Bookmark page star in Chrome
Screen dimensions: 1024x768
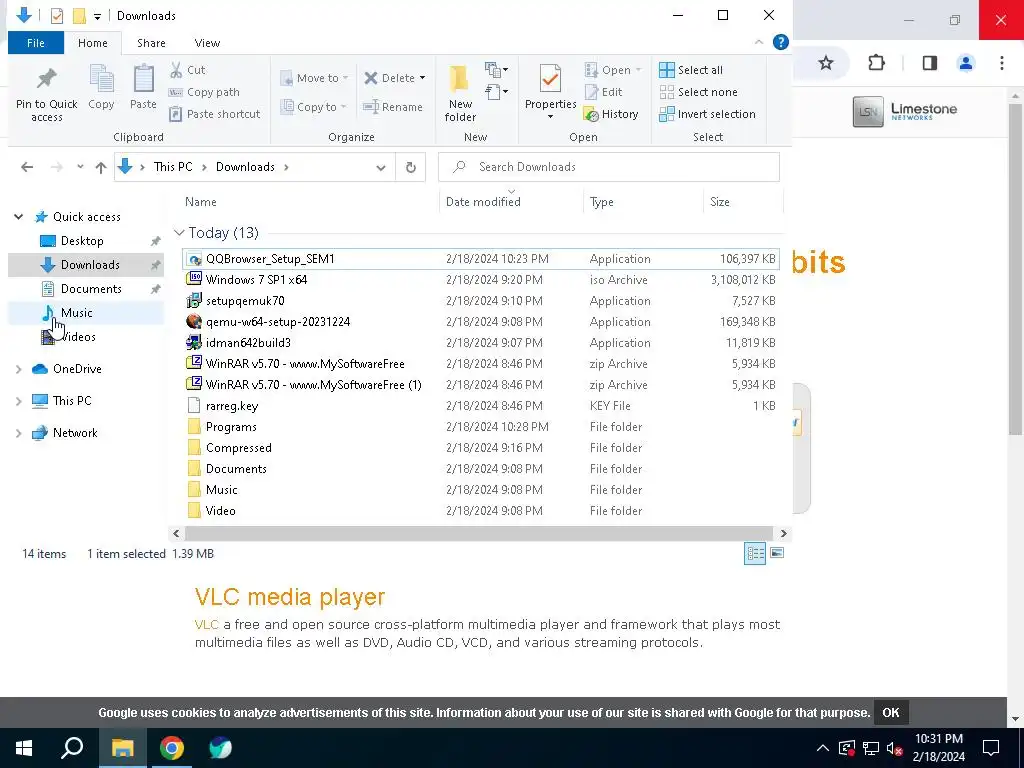pyautogui.click(x=826, y=63)
